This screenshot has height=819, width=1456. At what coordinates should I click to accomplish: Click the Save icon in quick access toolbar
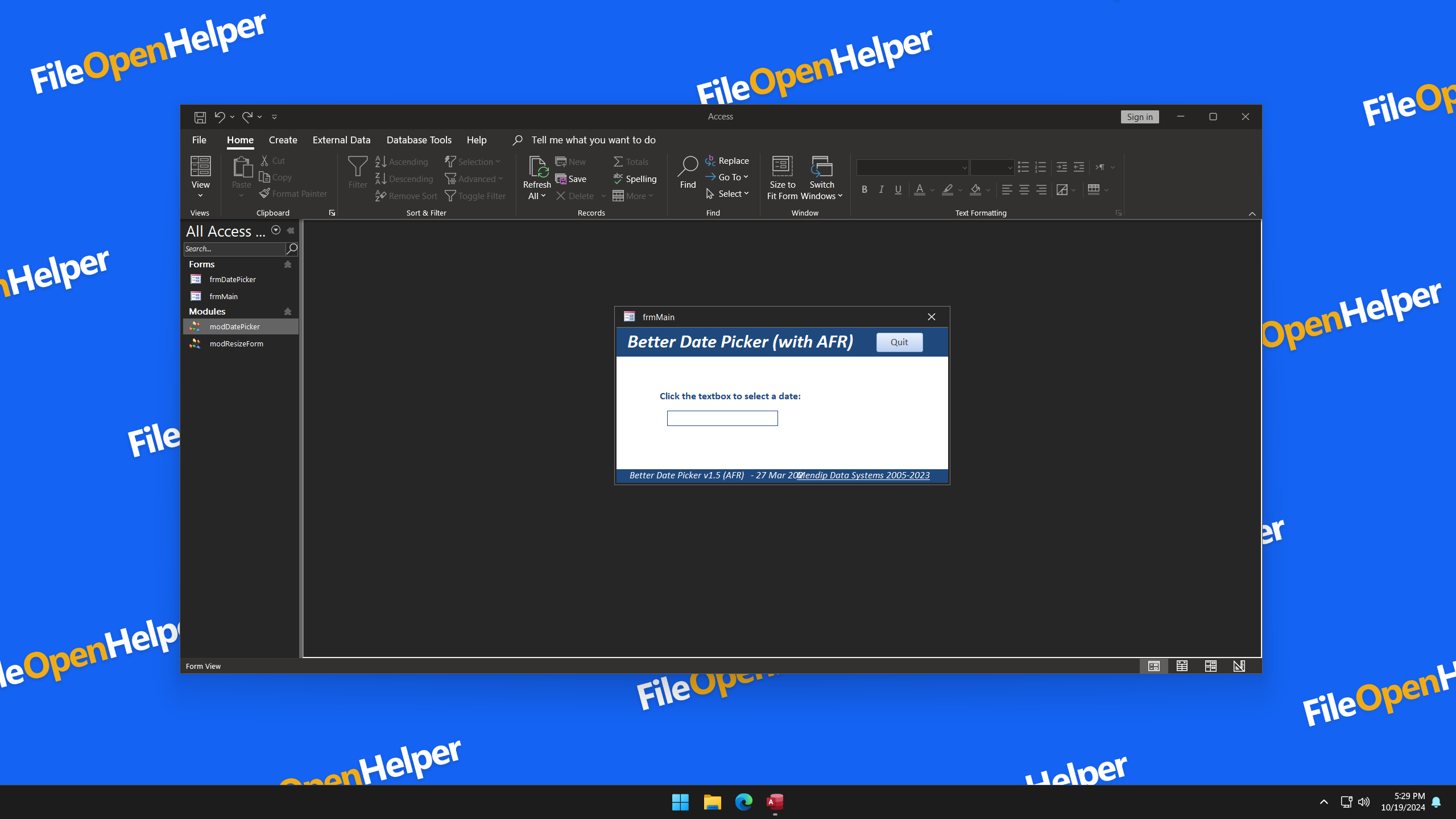pyautogui.click(x=200, y=117)
